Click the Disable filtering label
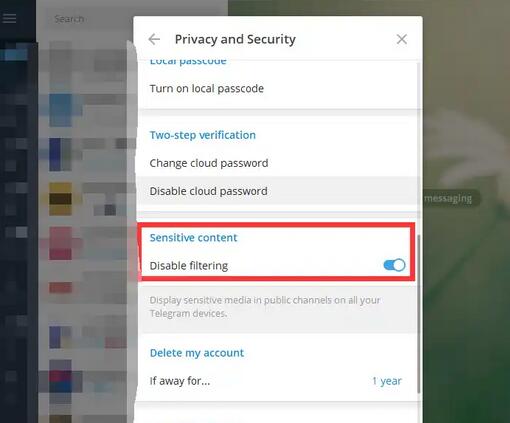 tap(189, 266)
